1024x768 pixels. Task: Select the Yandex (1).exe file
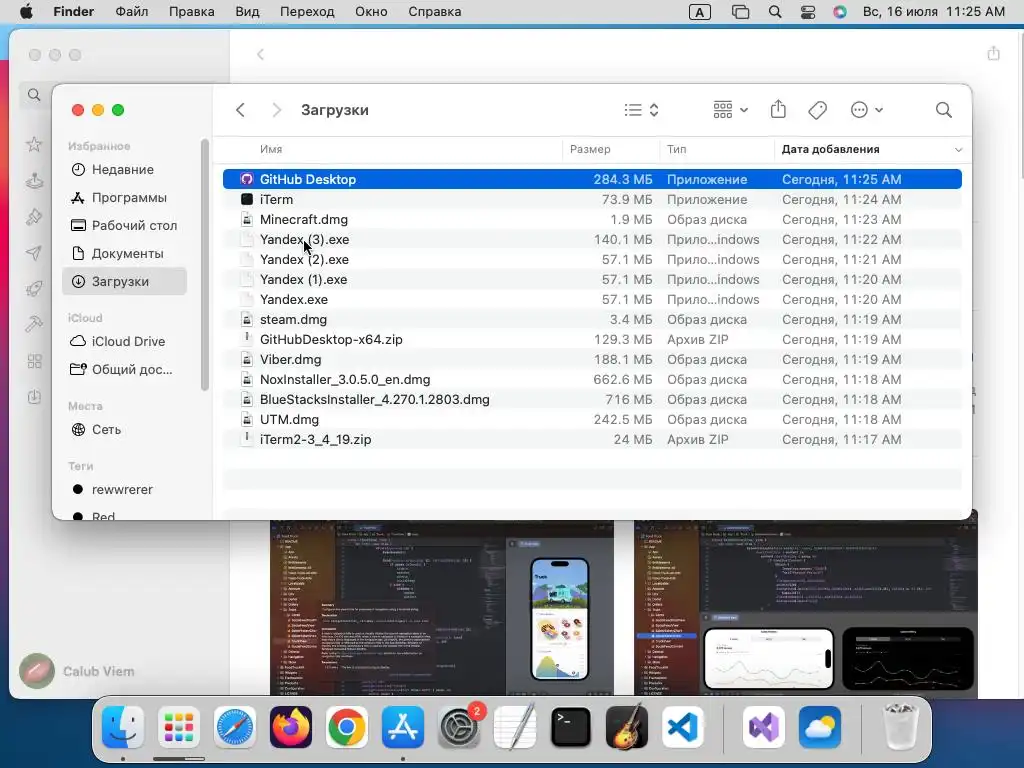(592, 280)
